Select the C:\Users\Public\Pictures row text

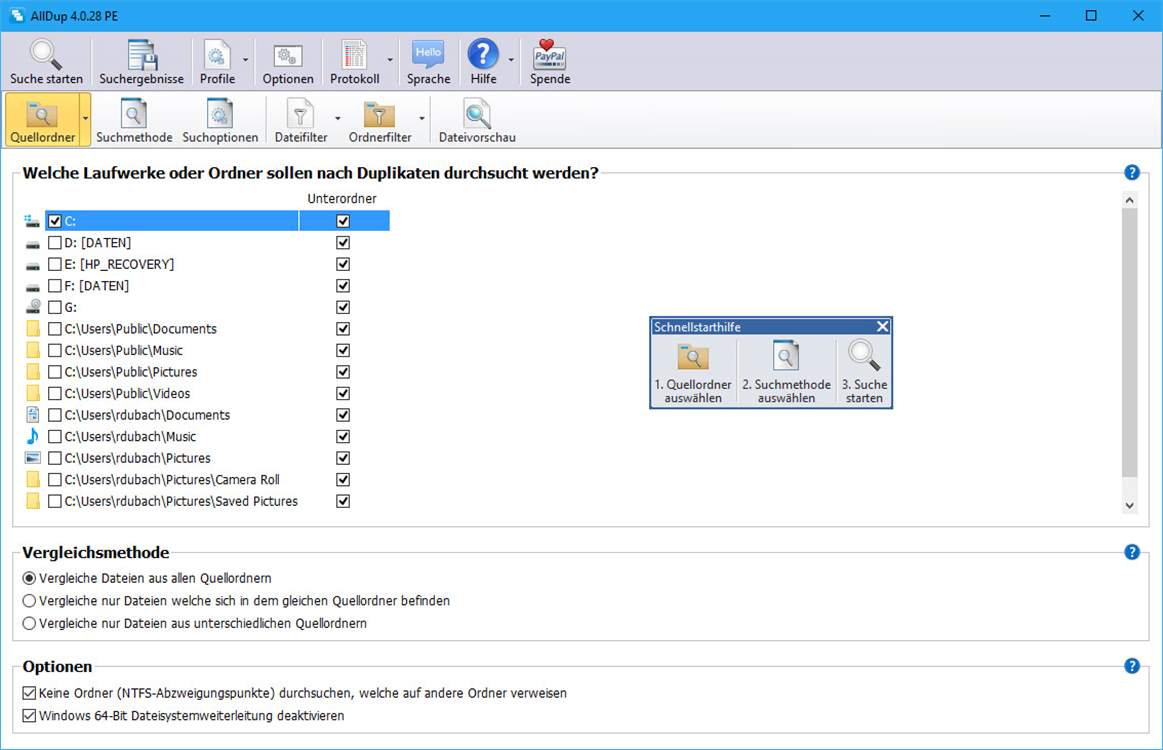pyautogui.click(x=131, y=372)
